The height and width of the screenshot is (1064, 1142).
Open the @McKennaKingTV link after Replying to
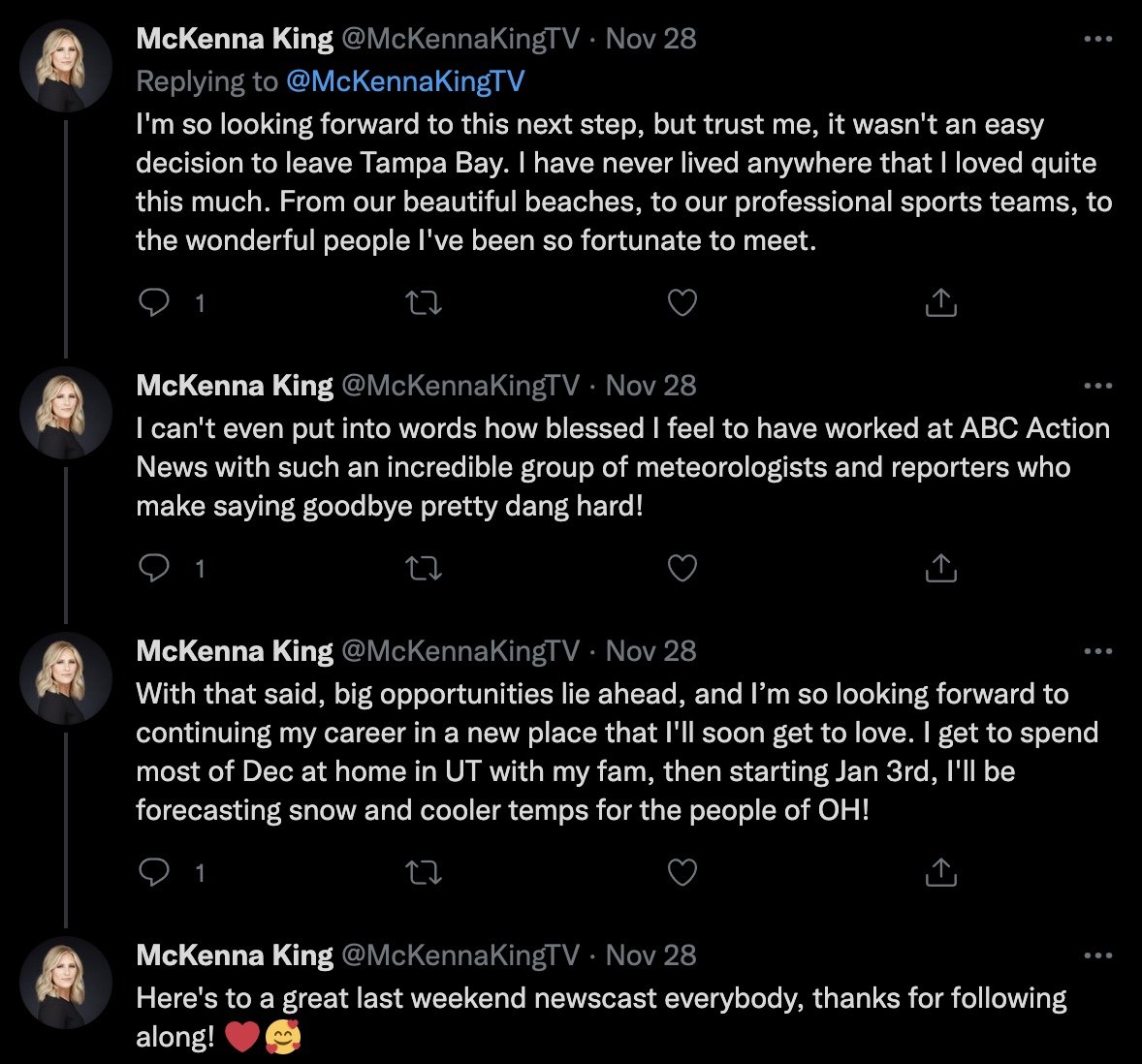405,81
